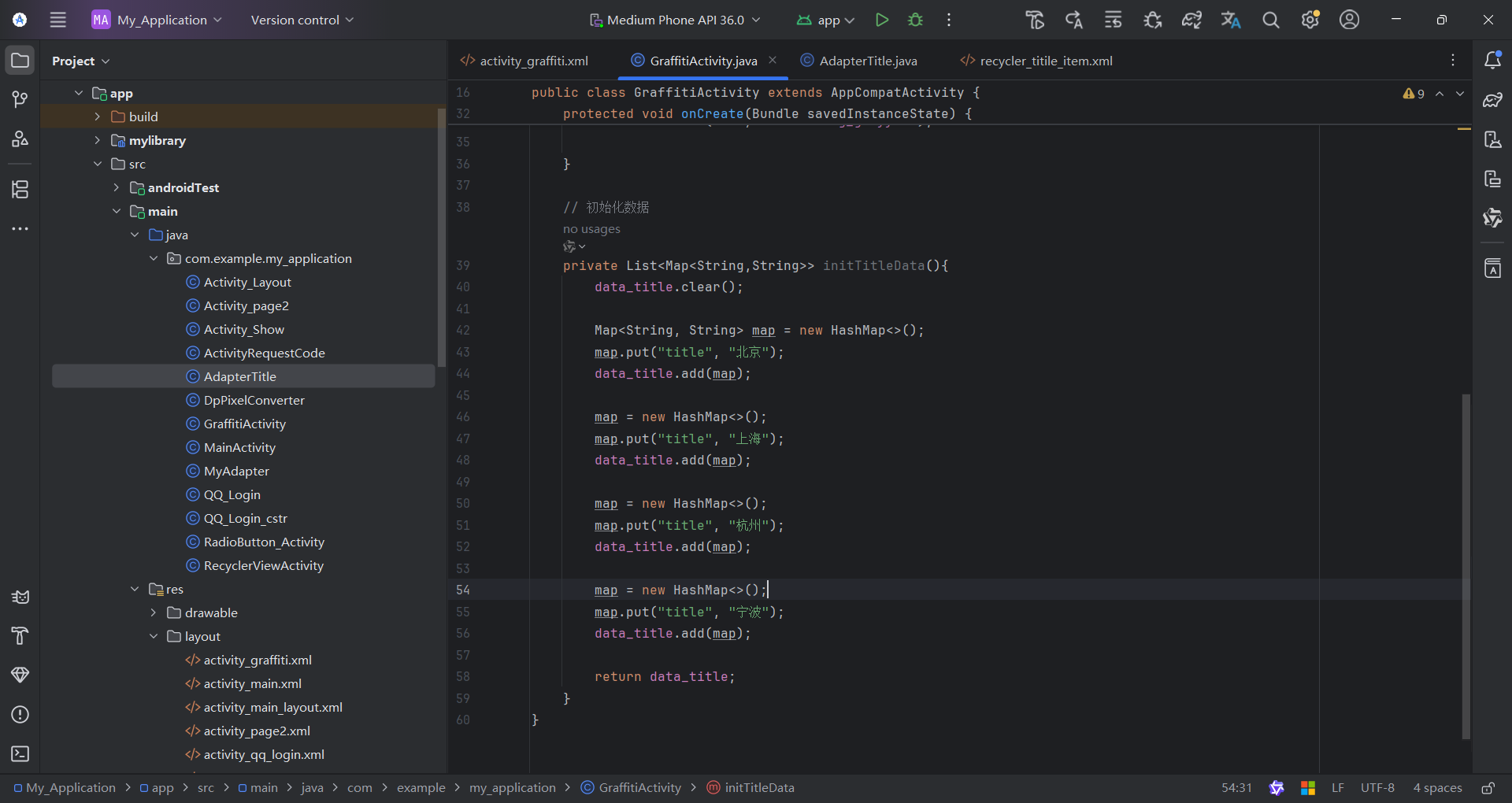Open the Notifications bell panel
This screenshot has height=803, width=1512.
pyautogui.click(x=1492, y=61)
